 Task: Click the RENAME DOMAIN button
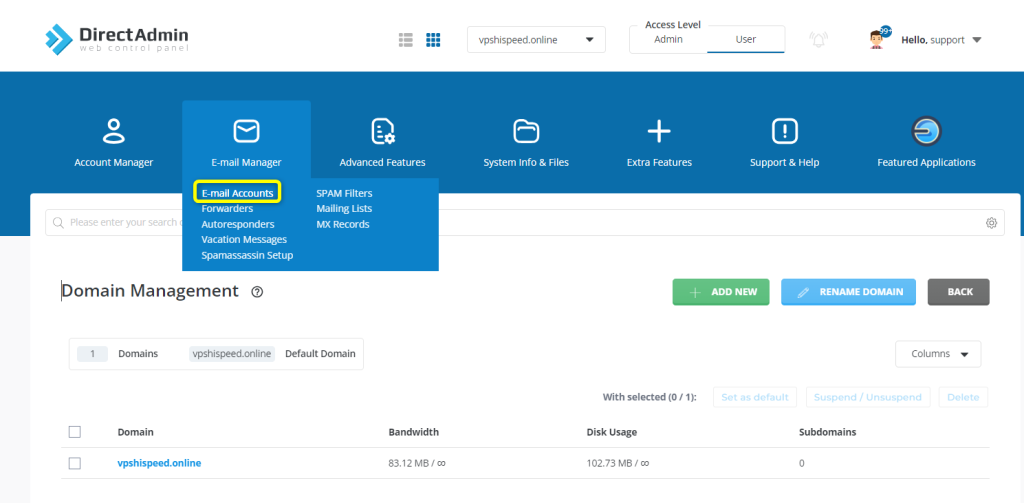(848, 292)
